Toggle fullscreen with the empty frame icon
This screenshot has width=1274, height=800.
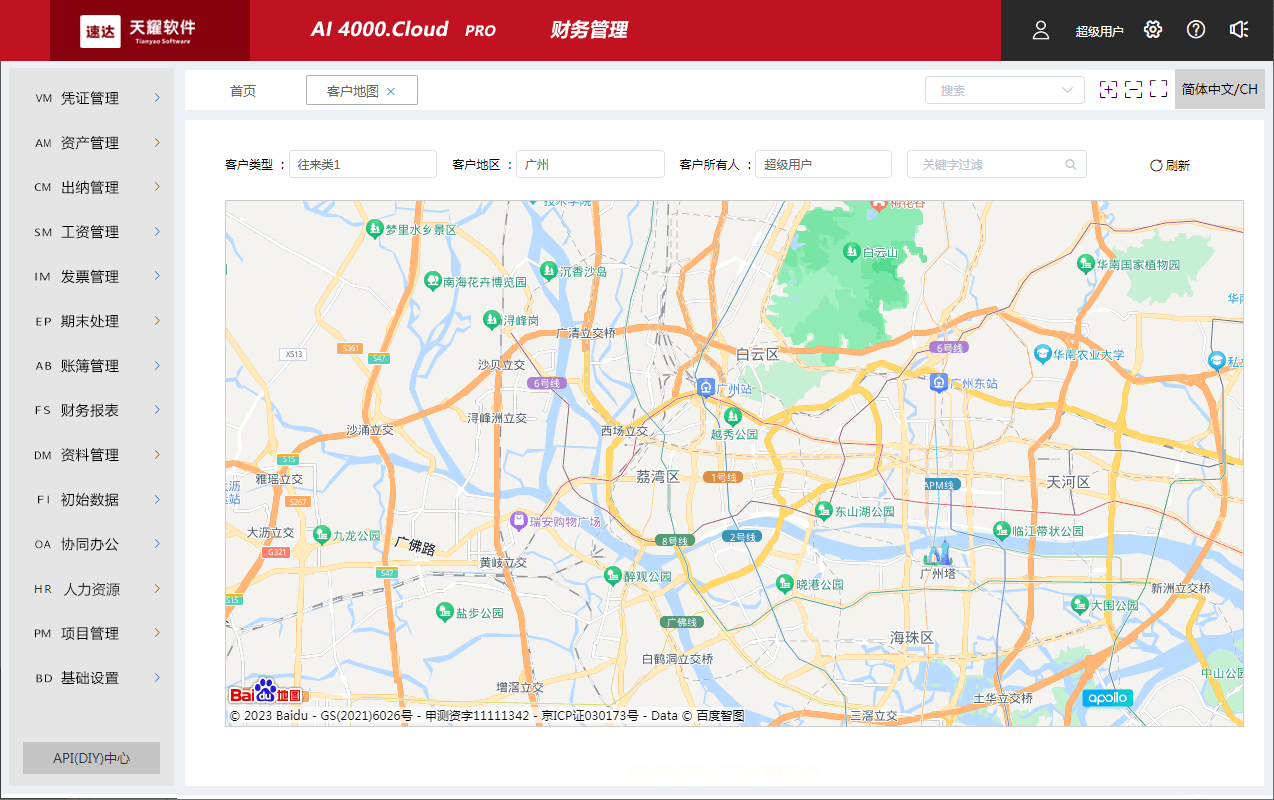pos(1158,90)
